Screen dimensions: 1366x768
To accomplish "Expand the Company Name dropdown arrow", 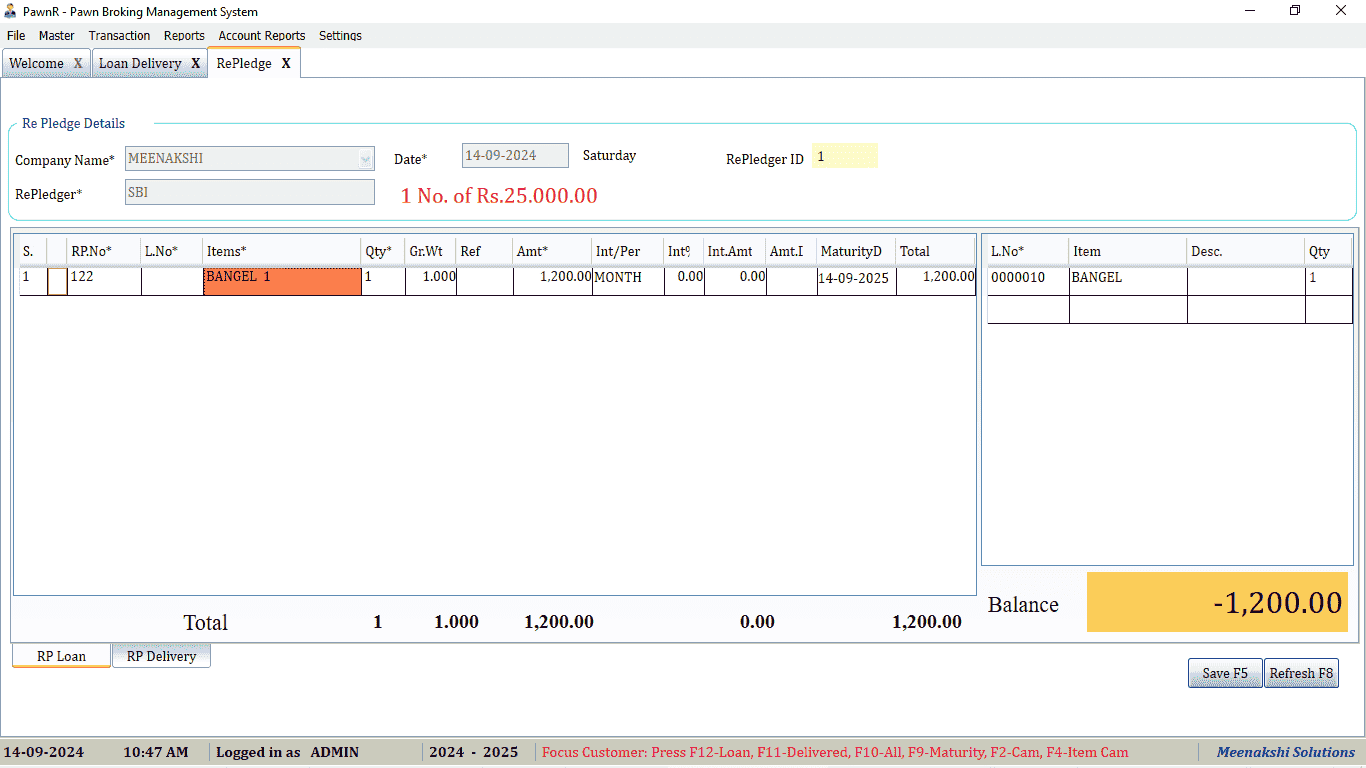I will click(x=364, y=158).
